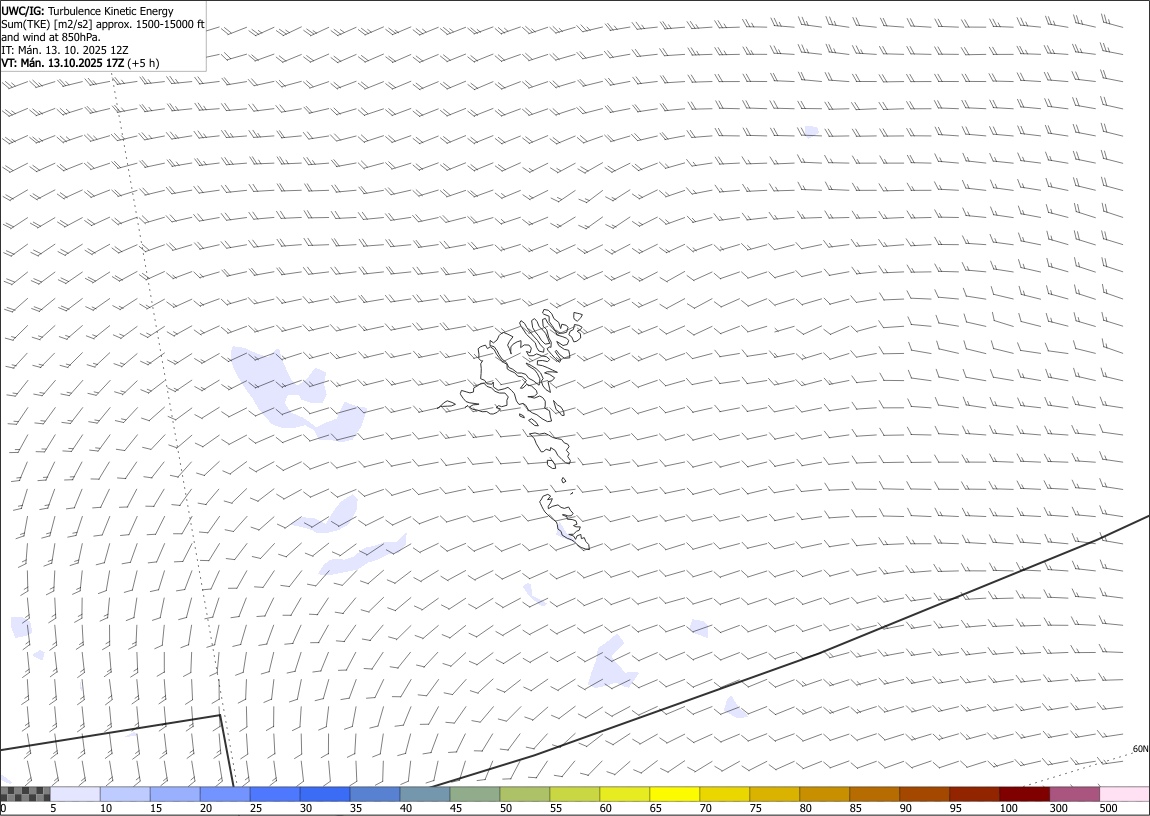Select the 20-25 blue legend swatch

point(224,794)
